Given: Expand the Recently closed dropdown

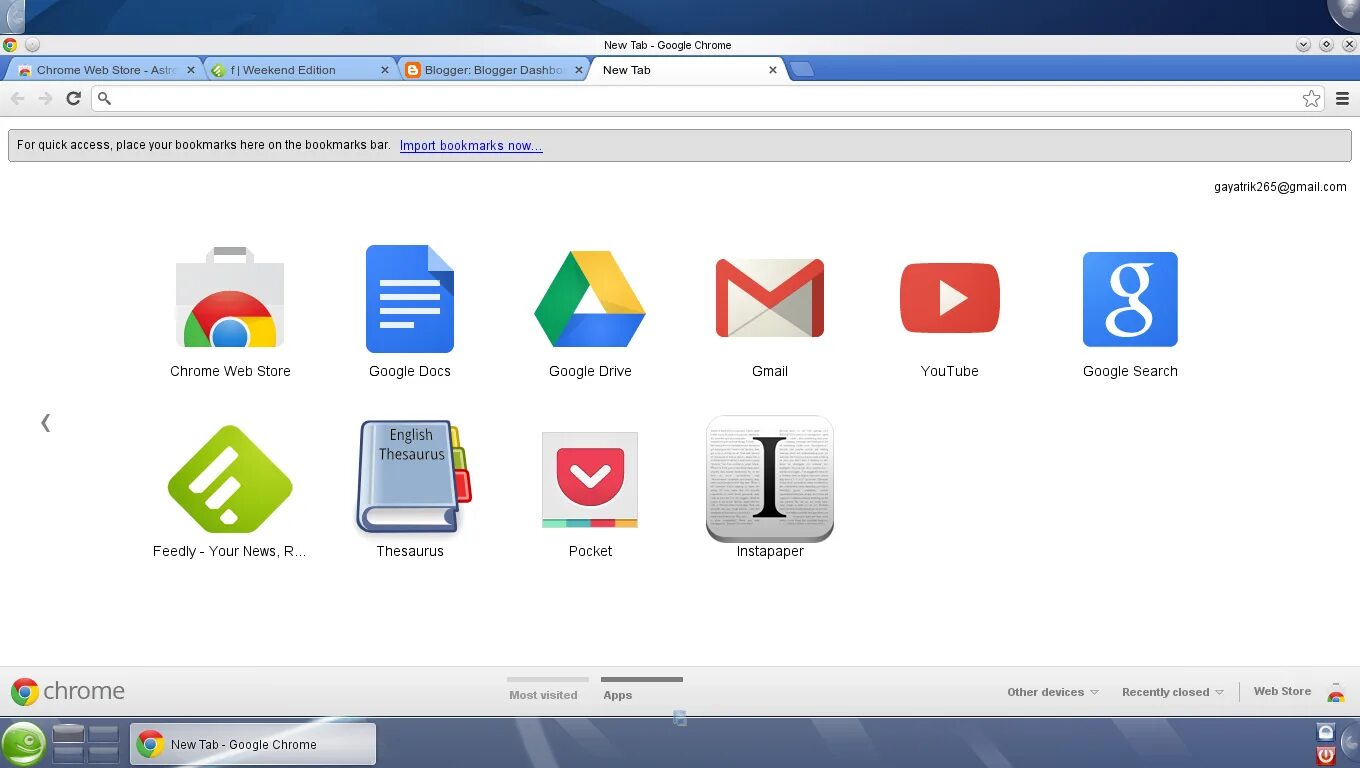Looking at the screenshot, I should coord(1172,692).
